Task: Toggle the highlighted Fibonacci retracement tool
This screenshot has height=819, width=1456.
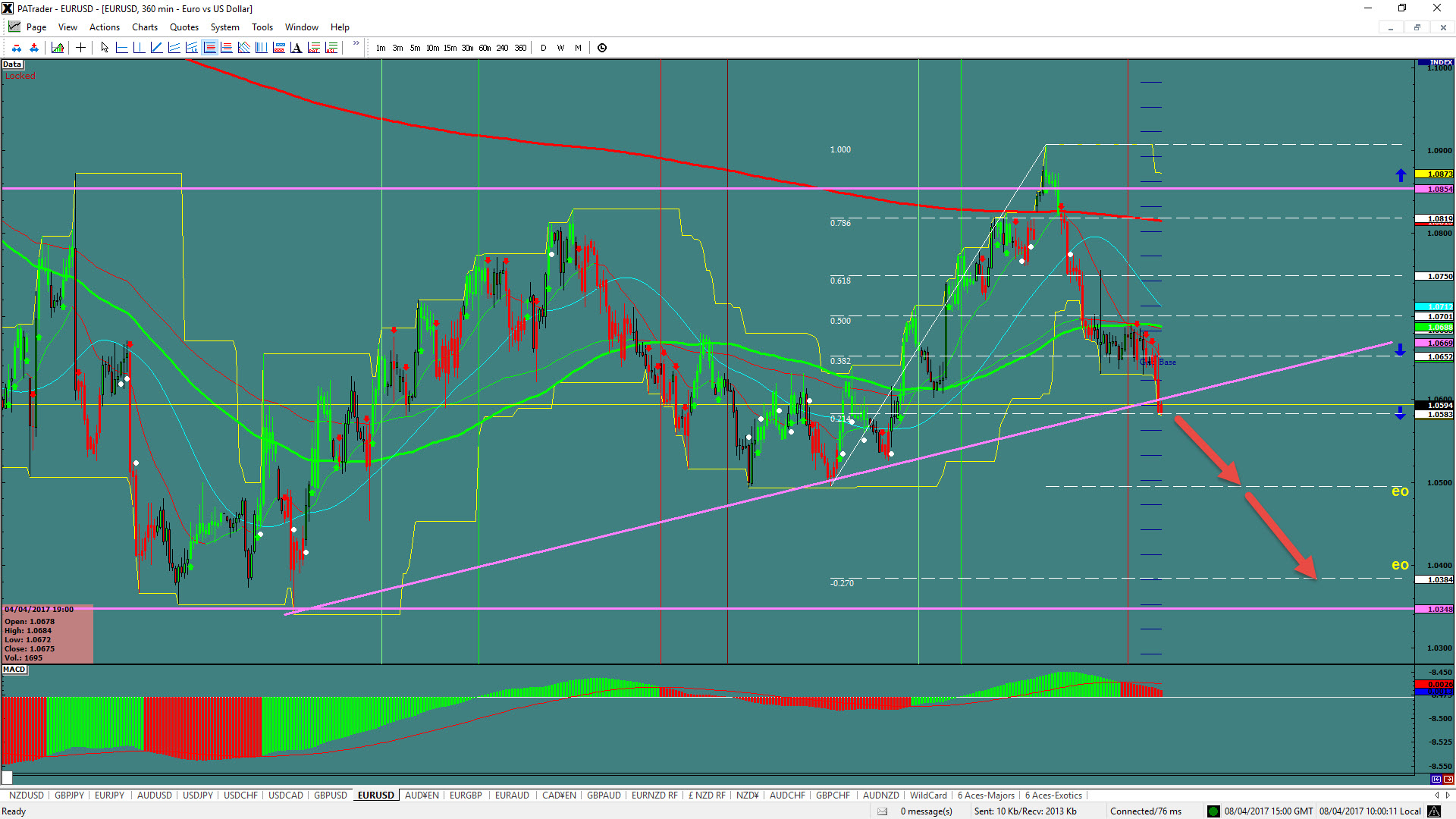Action: (x=209, y=48)
